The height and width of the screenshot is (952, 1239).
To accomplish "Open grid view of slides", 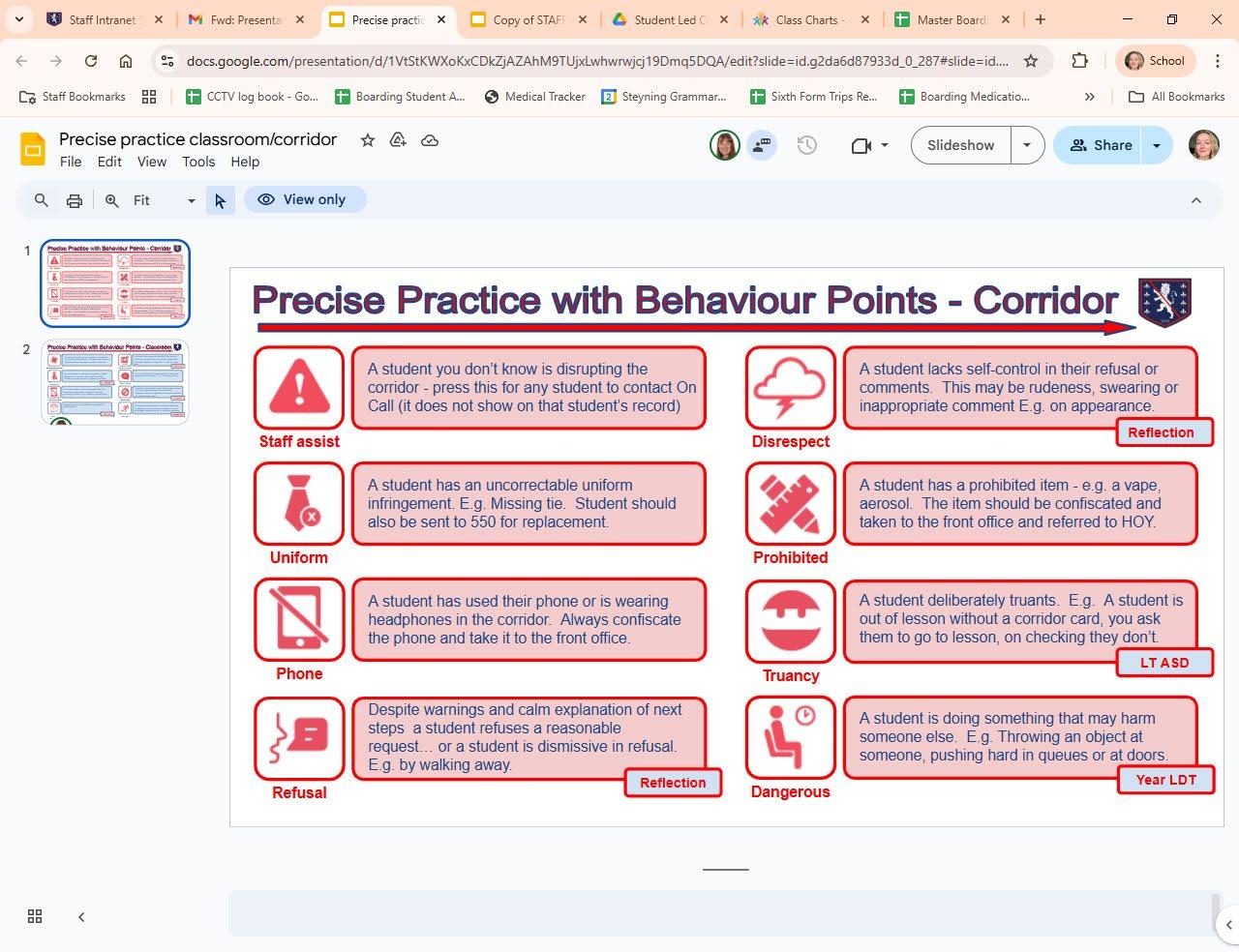I will [x=35, y=916].
